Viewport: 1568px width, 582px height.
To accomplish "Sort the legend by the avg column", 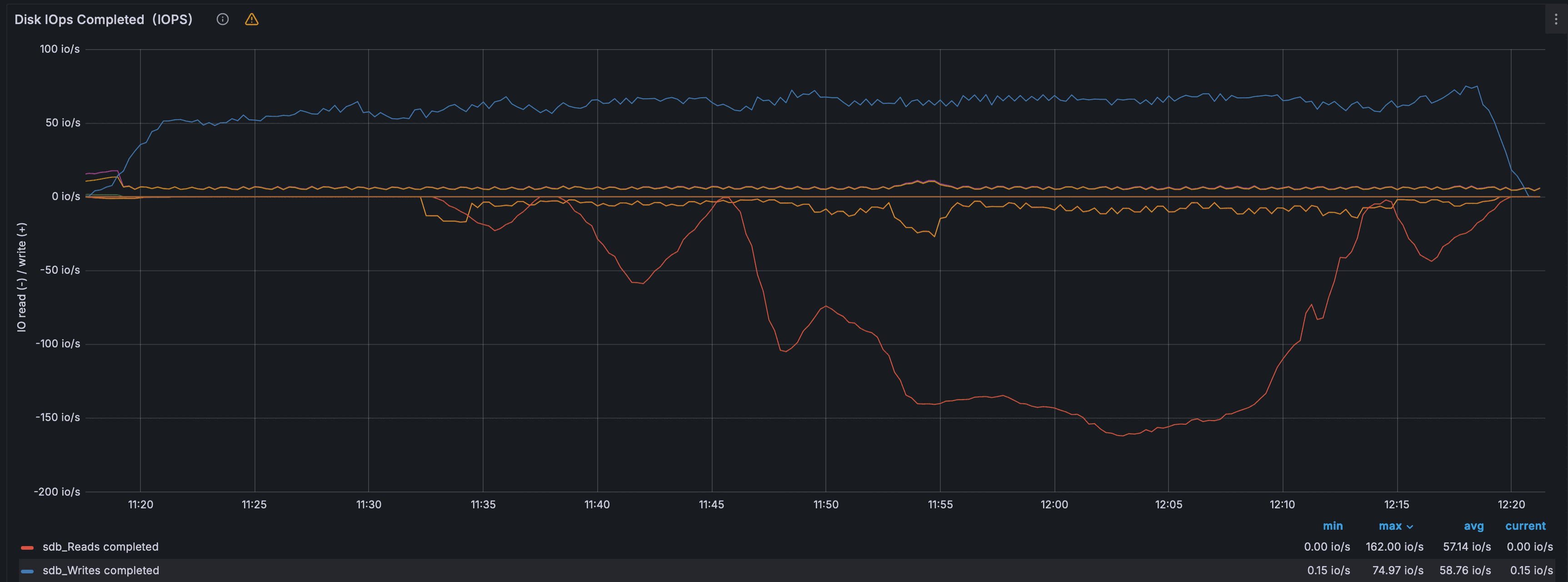I will [1473, 526].
